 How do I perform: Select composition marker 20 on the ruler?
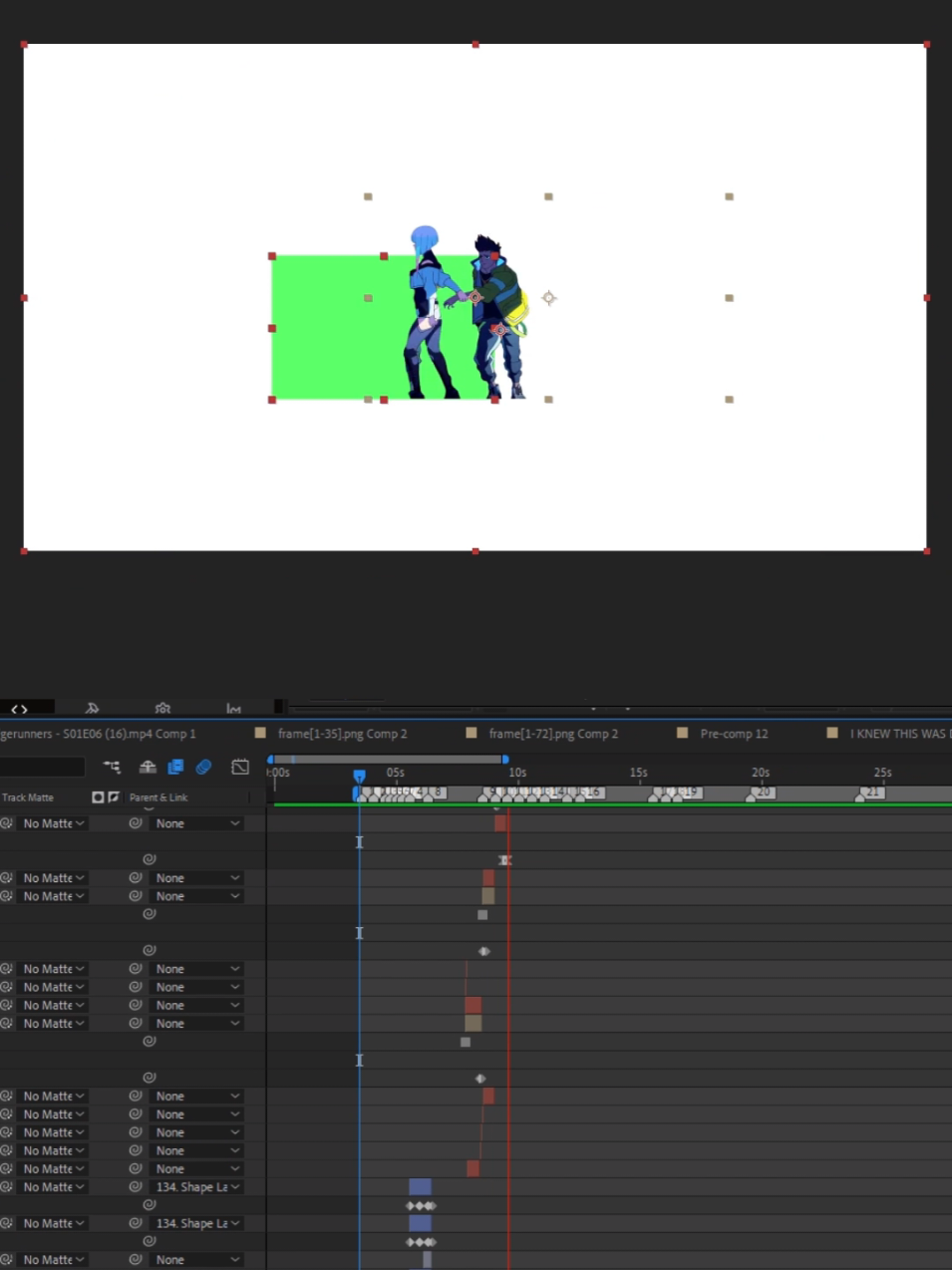pos(762,793)
